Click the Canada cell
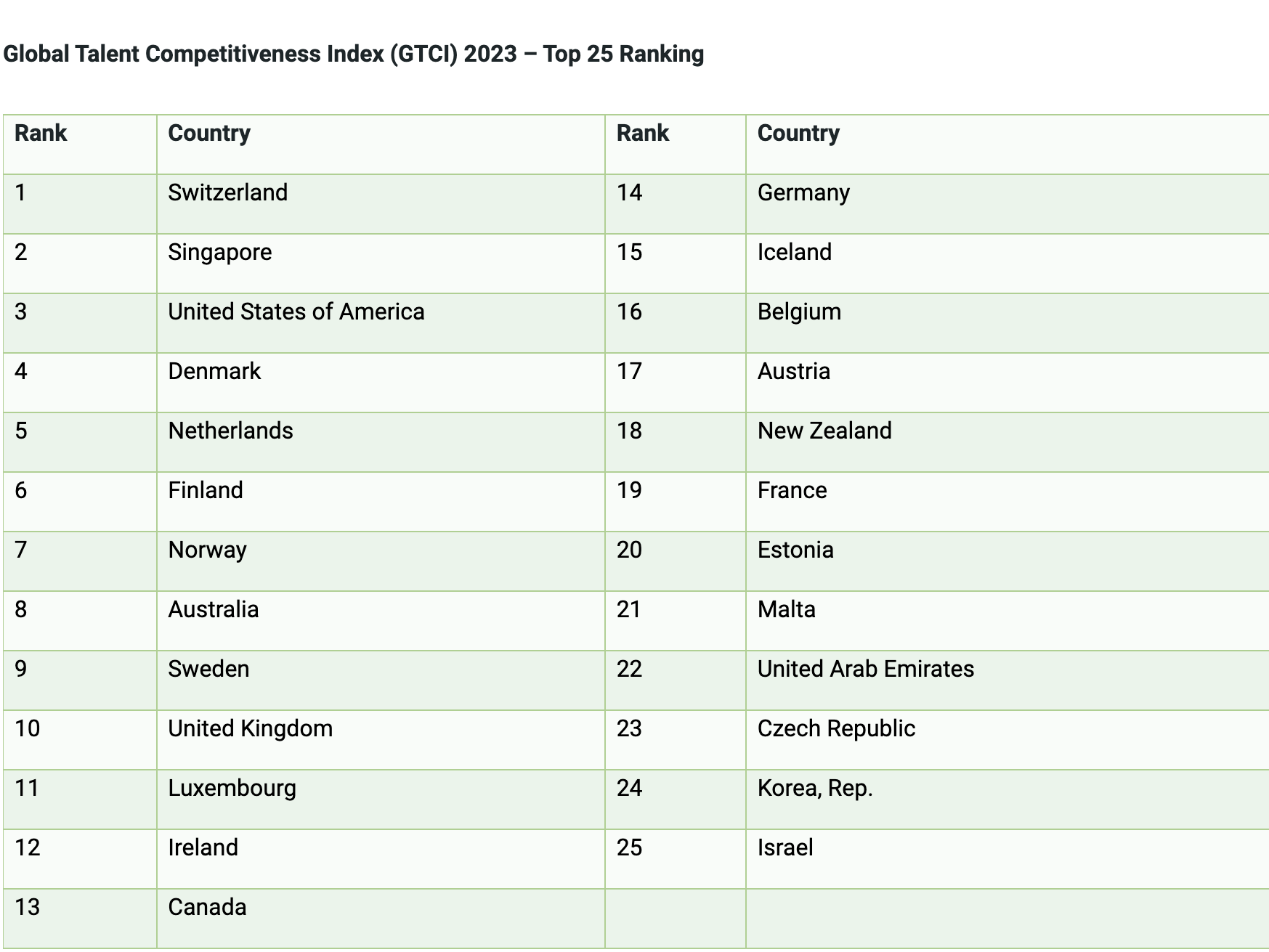 (x=208, y=908)
